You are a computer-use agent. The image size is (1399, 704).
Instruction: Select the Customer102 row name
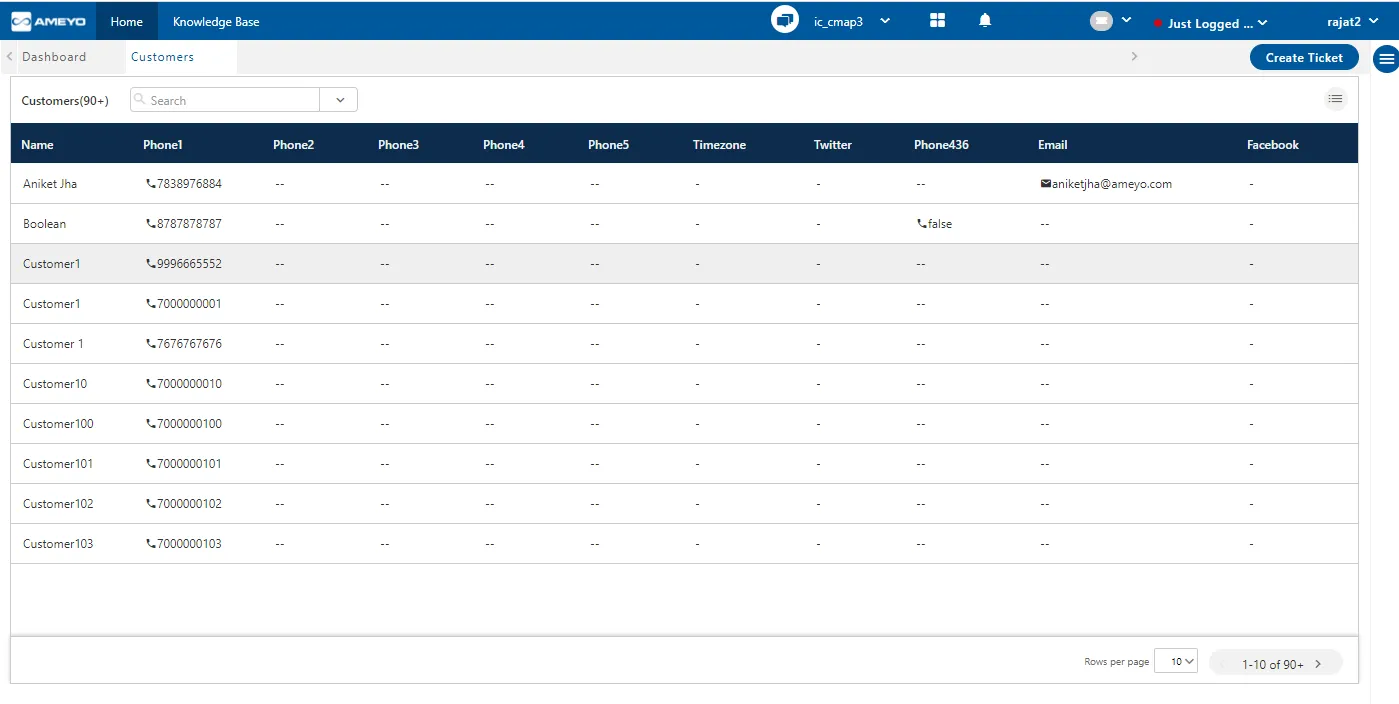coord(58,504)
